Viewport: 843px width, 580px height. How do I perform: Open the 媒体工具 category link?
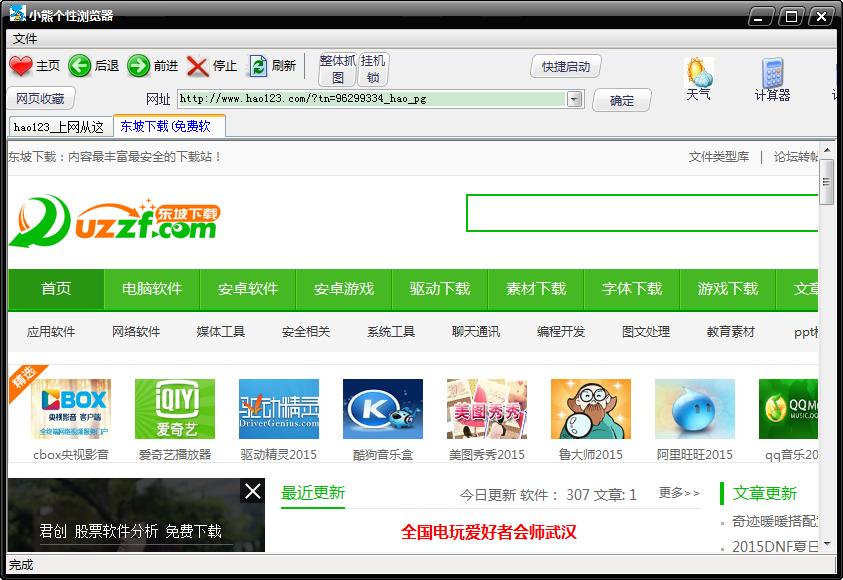(x=221, y=332)
